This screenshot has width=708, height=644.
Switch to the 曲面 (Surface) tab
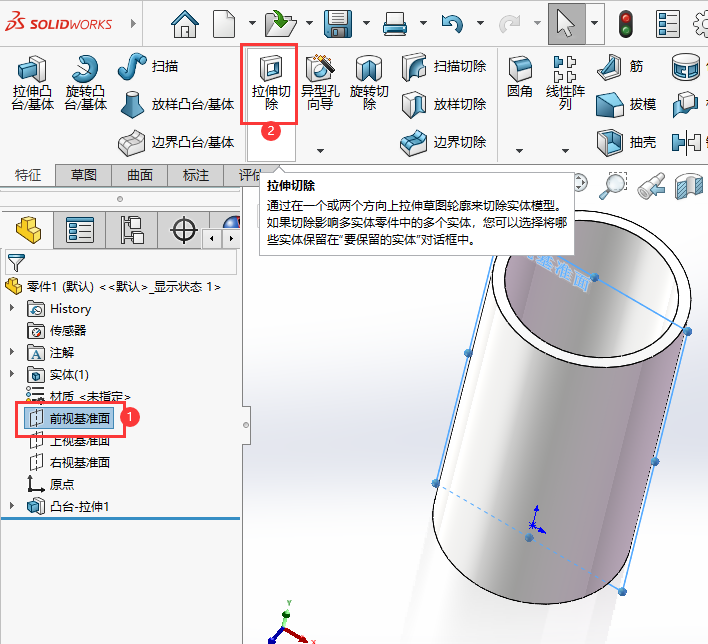pos(140,175)
